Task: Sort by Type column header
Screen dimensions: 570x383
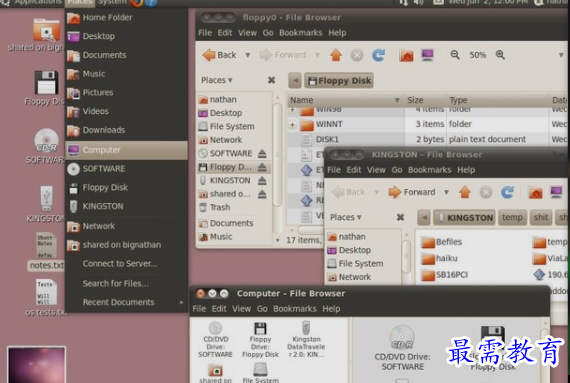Action: click(498, 100)
